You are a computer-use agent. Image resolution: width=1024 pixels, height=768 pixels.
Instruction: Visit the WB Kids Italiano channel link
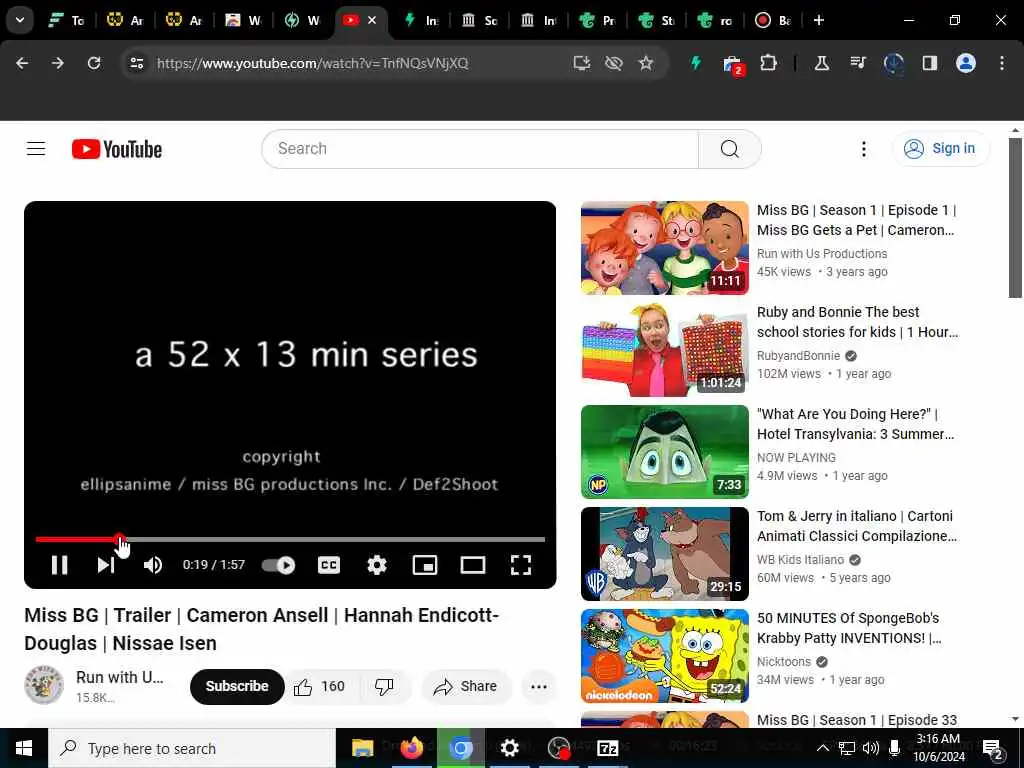point(800,560)
